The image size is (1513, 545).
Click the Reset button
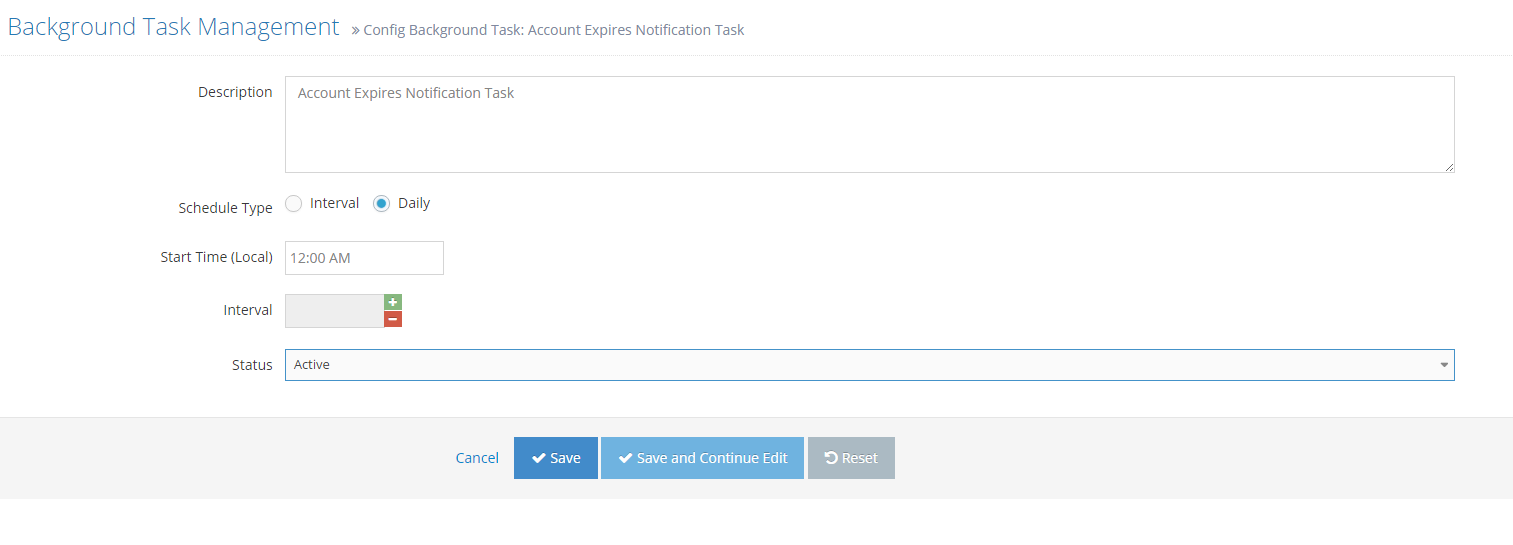tap(851, 458)
